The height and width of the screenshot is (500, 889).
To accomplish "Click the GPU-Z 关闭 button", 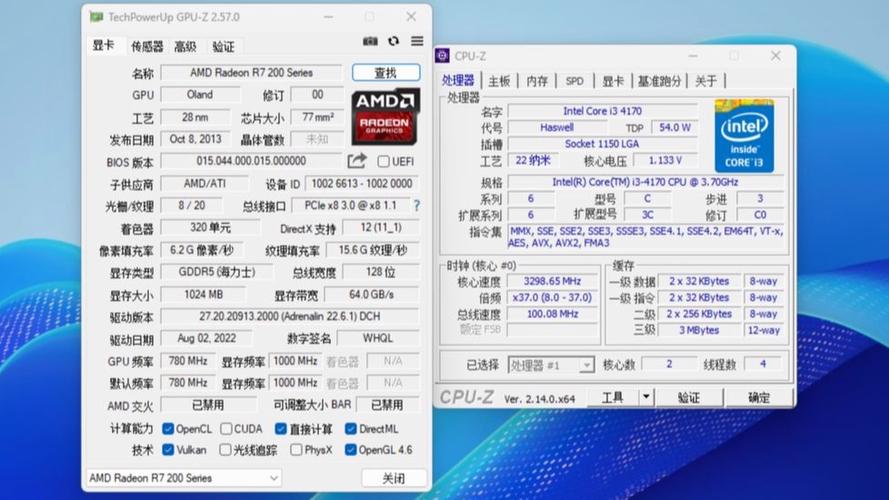I will (x=394, y=478).
